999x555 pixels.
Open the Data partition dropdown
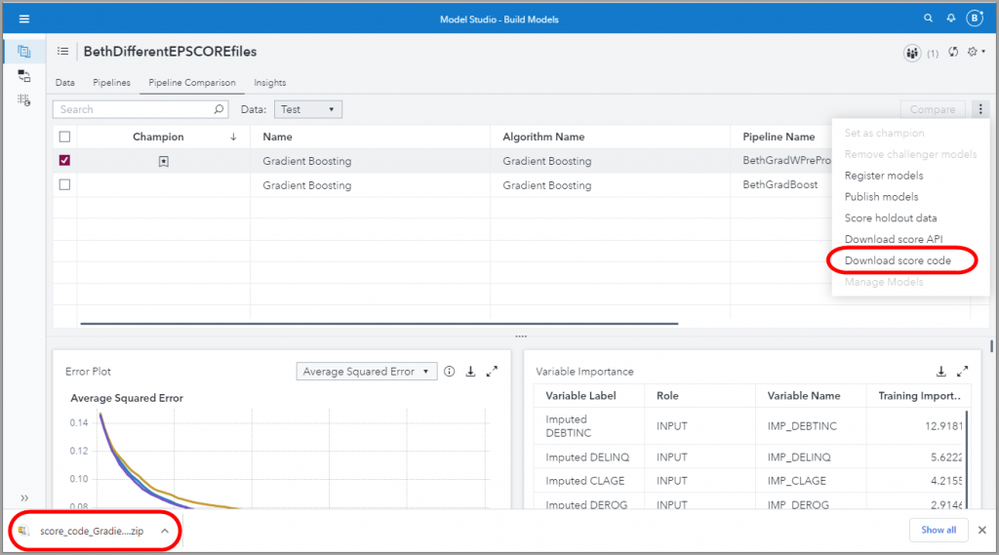tap(308, 110)
